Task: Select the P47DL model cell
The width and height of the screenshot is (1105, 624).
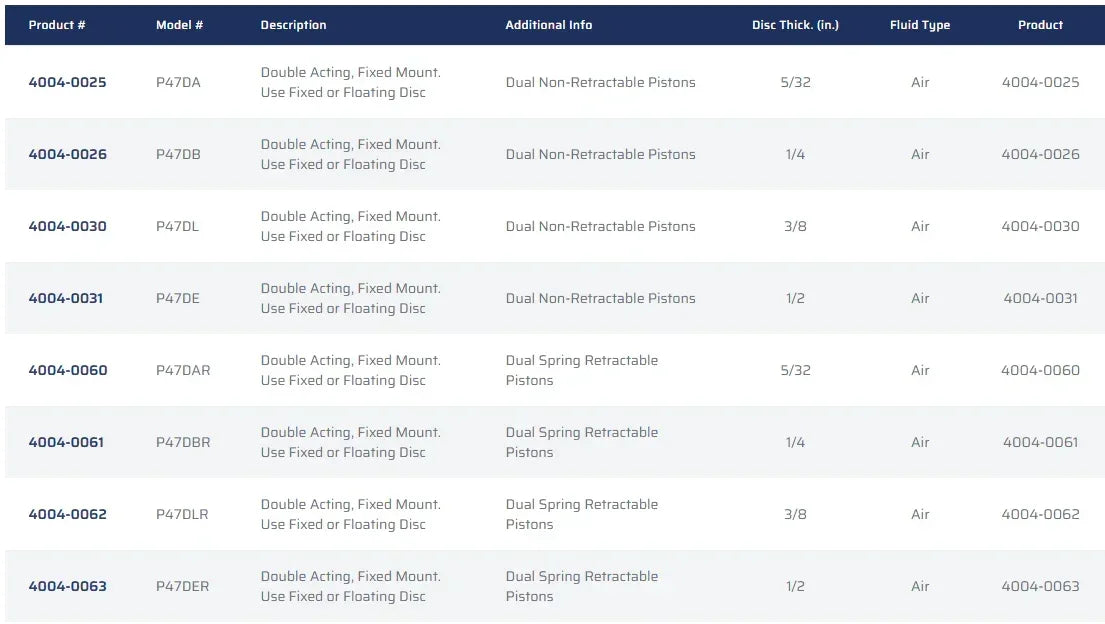Action: [x=177, y=226]
